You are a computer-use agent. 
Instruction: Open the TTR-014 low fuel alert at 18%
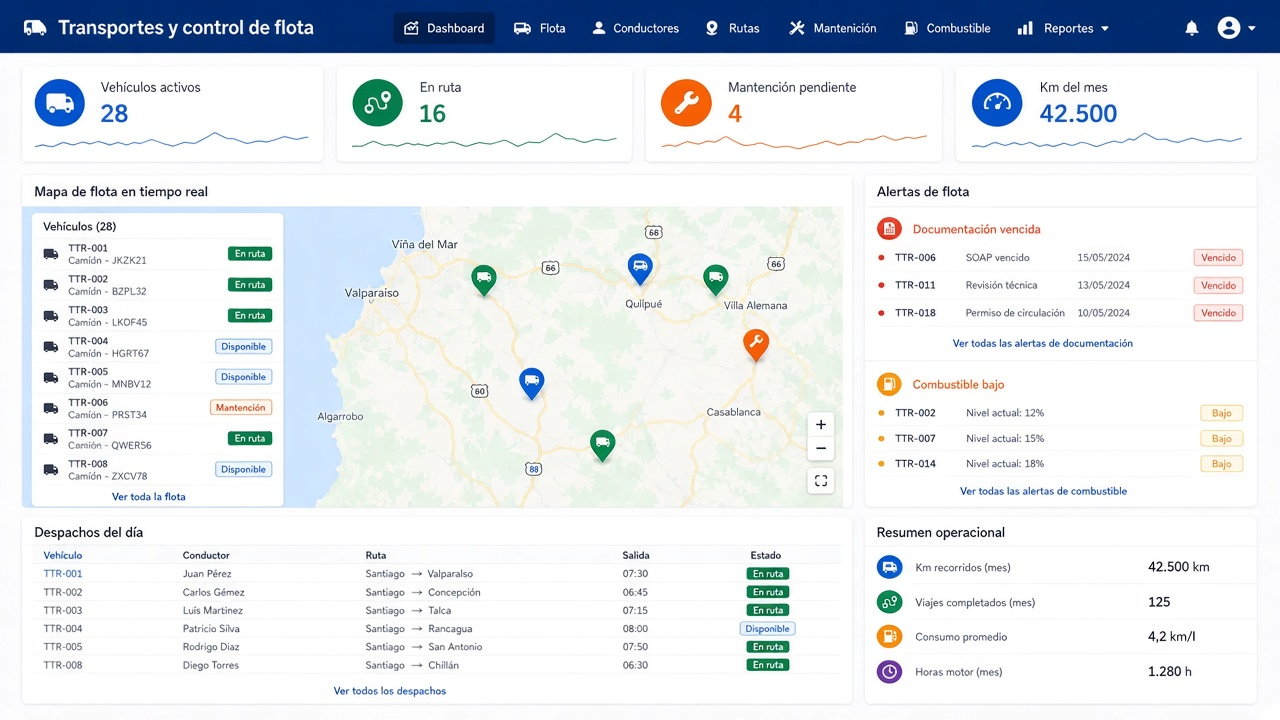pyautogui.click(x=1060, y=464)
